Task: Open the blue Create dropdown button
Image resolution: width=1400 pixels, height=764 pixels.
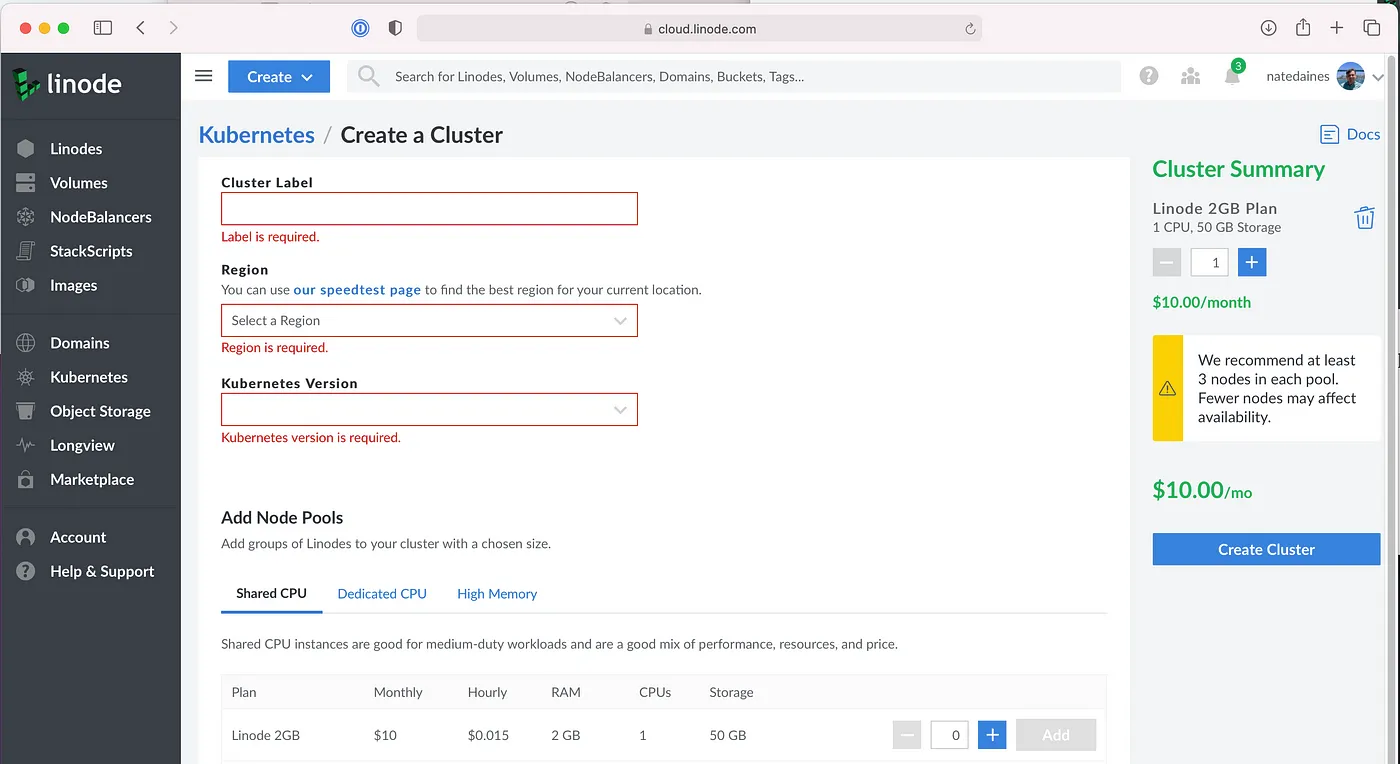Action: pyautogui.click(x=279, y=77)
